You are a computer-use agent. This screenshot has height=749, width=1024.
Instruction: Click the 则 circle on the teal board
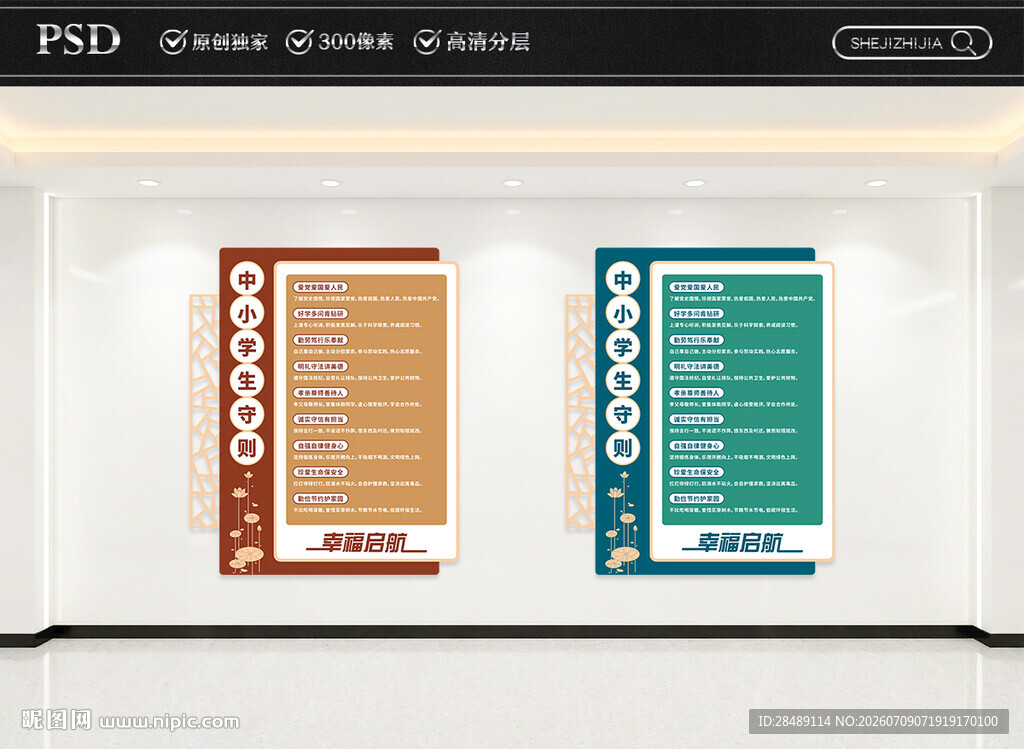coord(623,448)
